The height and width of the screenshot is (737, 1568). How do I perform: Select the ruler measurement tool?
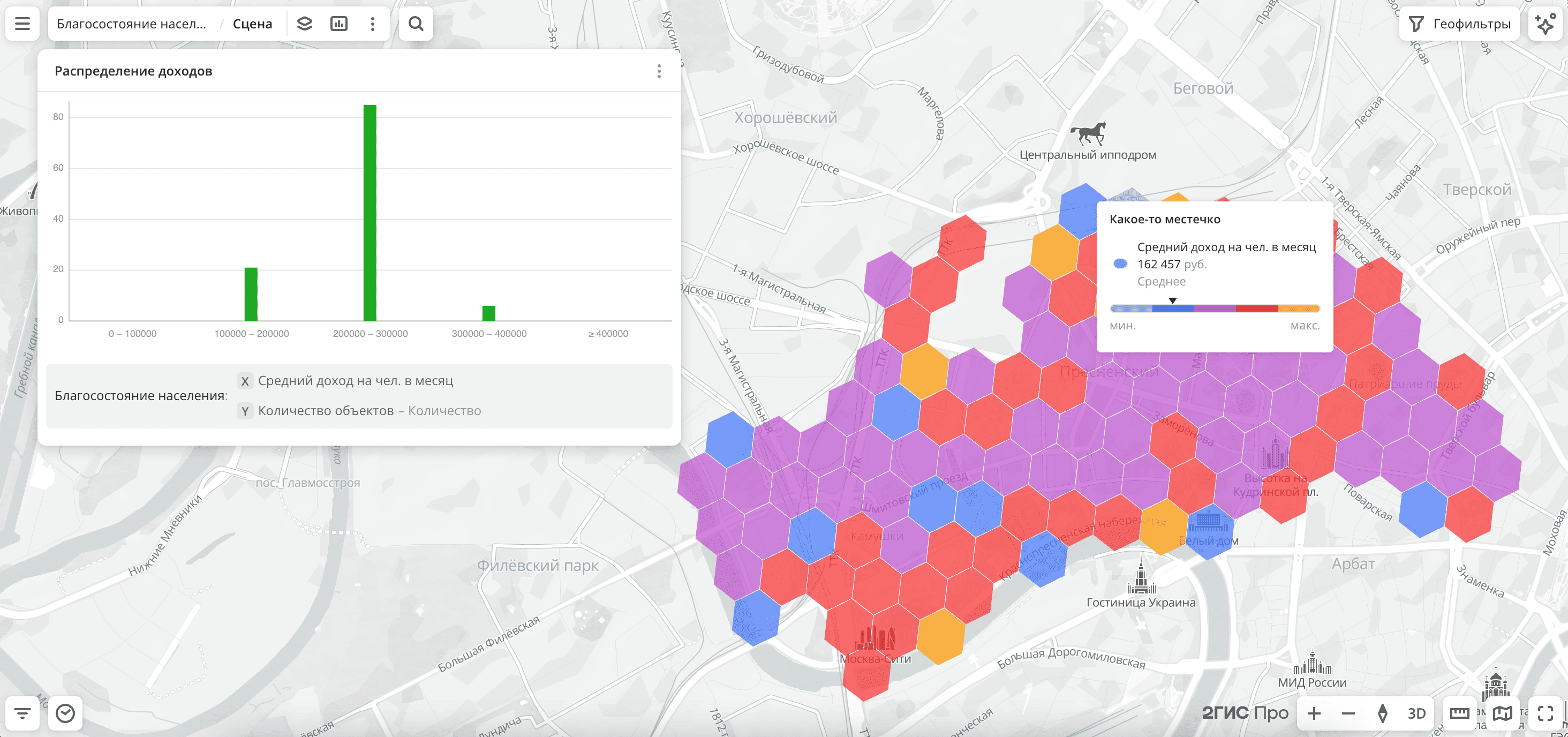tap(1459, 713)
